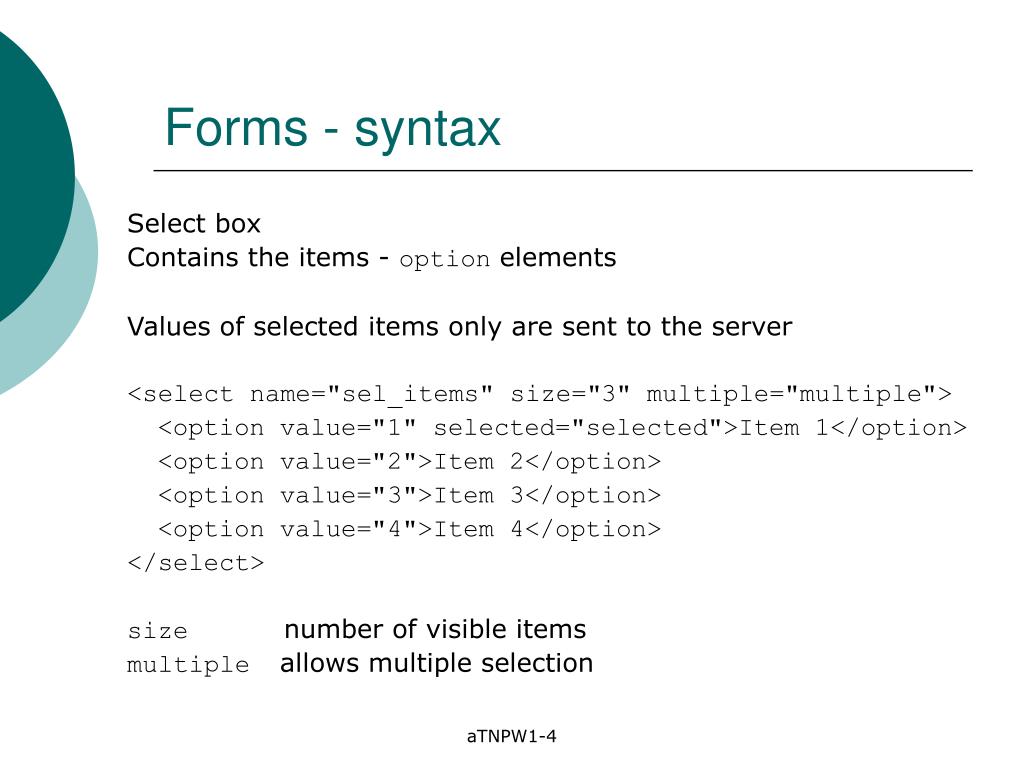The image size is (1024, 768).
Task: Click the option line with selected="selected" Item 1
Action: (562, 428)
